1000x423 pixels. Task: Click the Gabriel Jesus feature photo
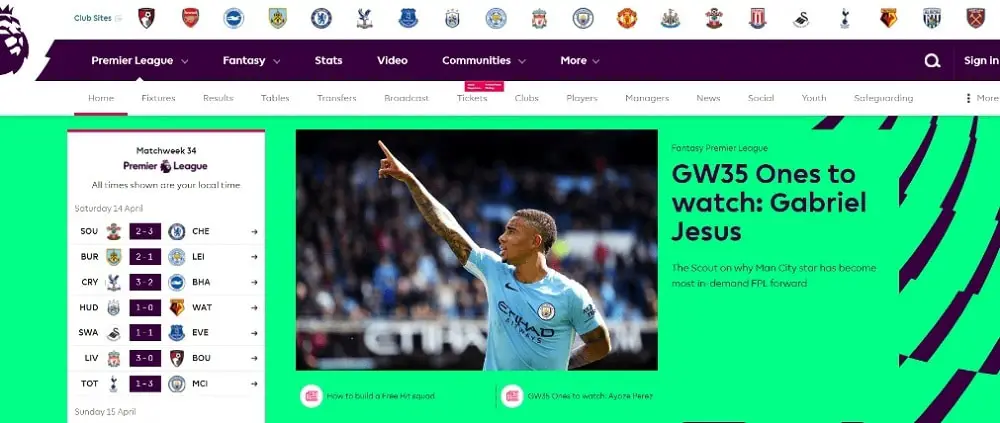pyautogui.click(x=476, y=250)
